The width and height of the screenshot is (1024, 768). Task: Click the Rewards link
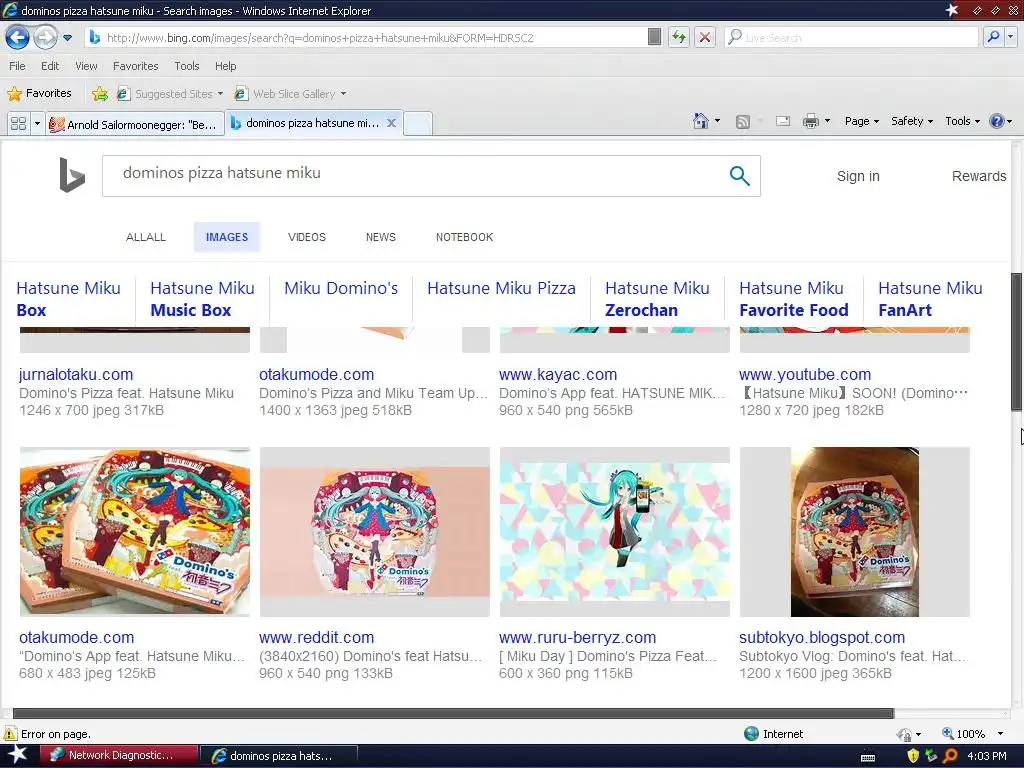click(979, 176)
